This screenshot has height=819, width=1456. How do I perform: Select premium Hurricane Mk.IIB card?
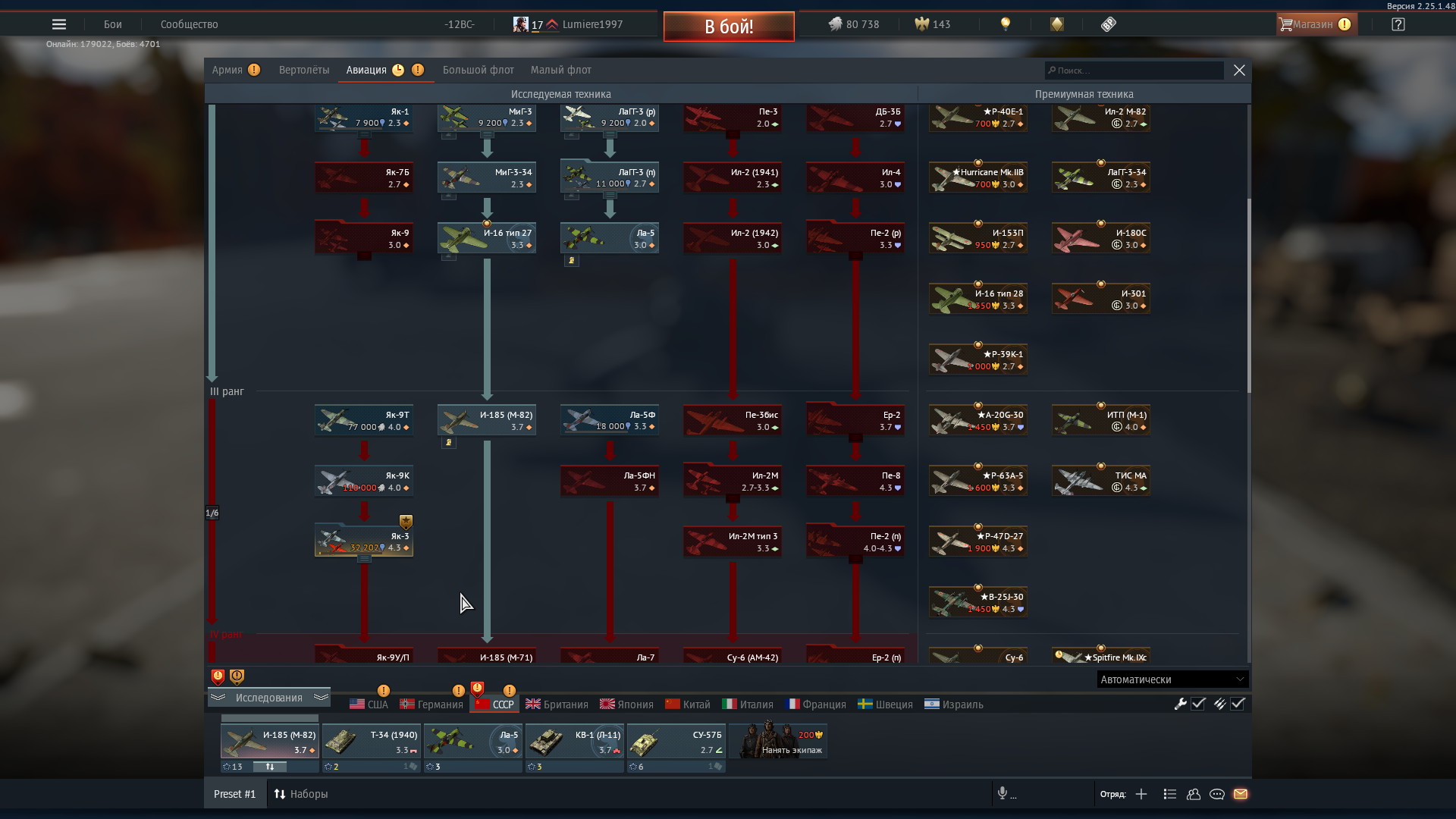(978, 177)
